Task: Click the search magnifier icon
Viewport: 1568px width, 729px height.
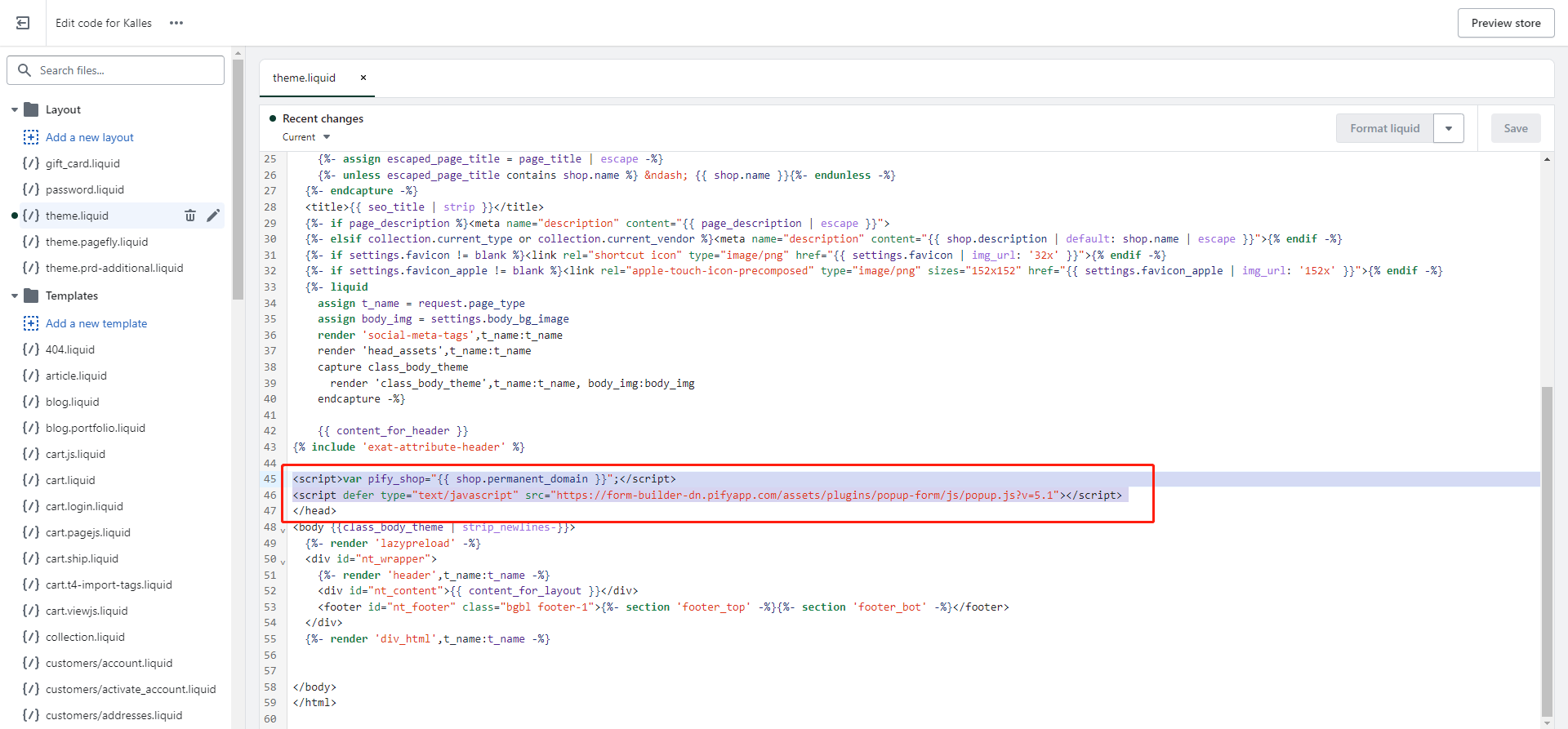Action: 24,70
